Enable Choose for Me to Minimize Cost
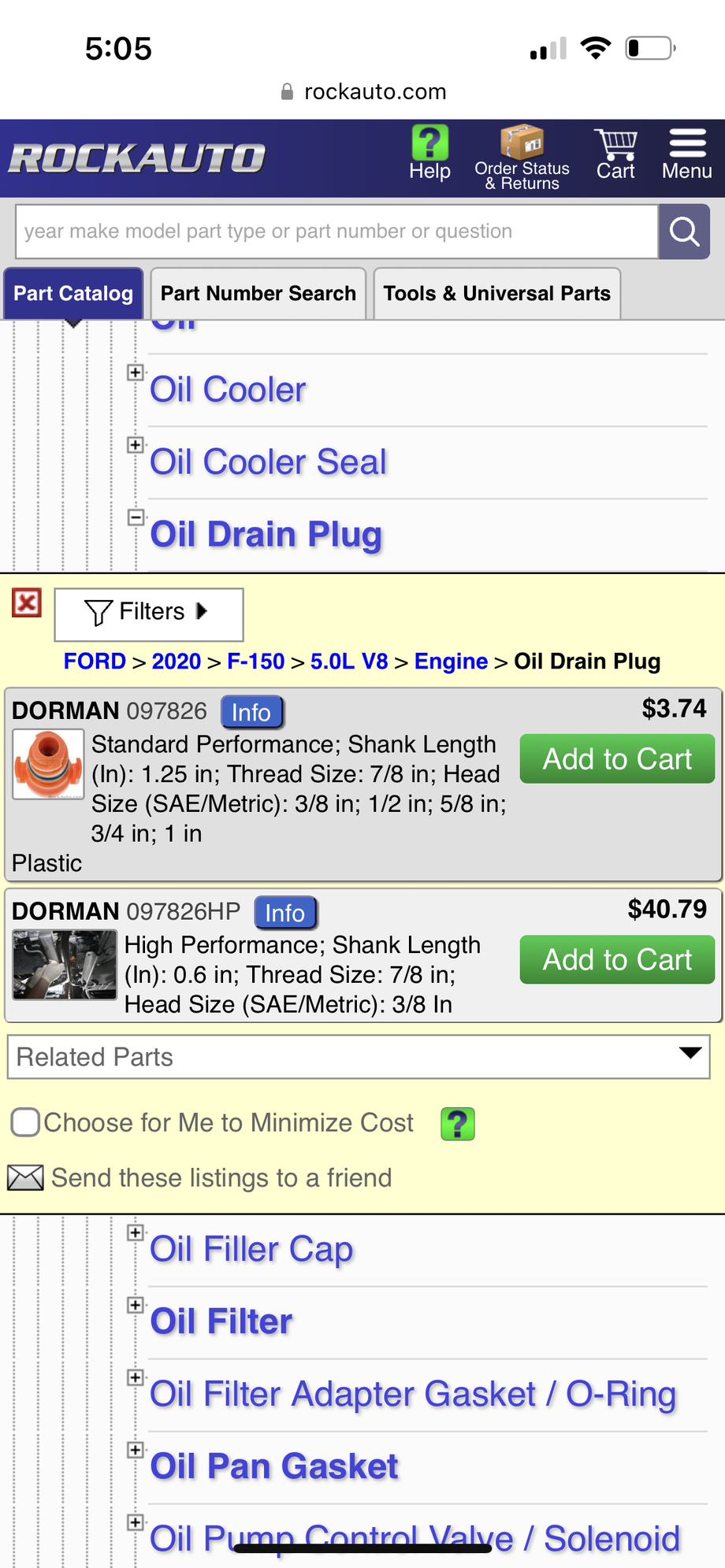The image size is (725, 1568). point(24,1121)
